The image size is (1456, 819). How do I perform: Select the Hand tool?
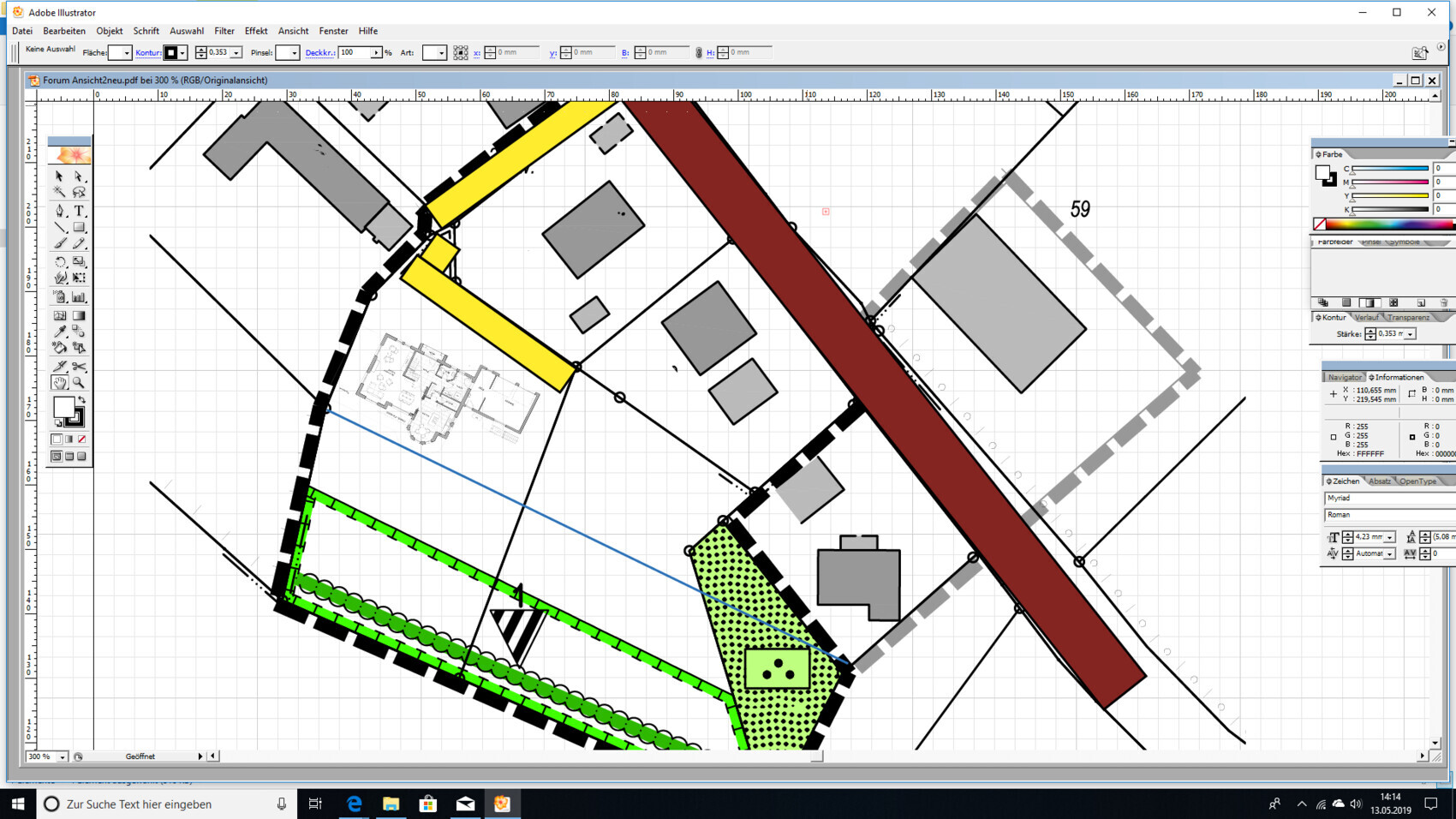pyautogui.click(x=59, y=383)
